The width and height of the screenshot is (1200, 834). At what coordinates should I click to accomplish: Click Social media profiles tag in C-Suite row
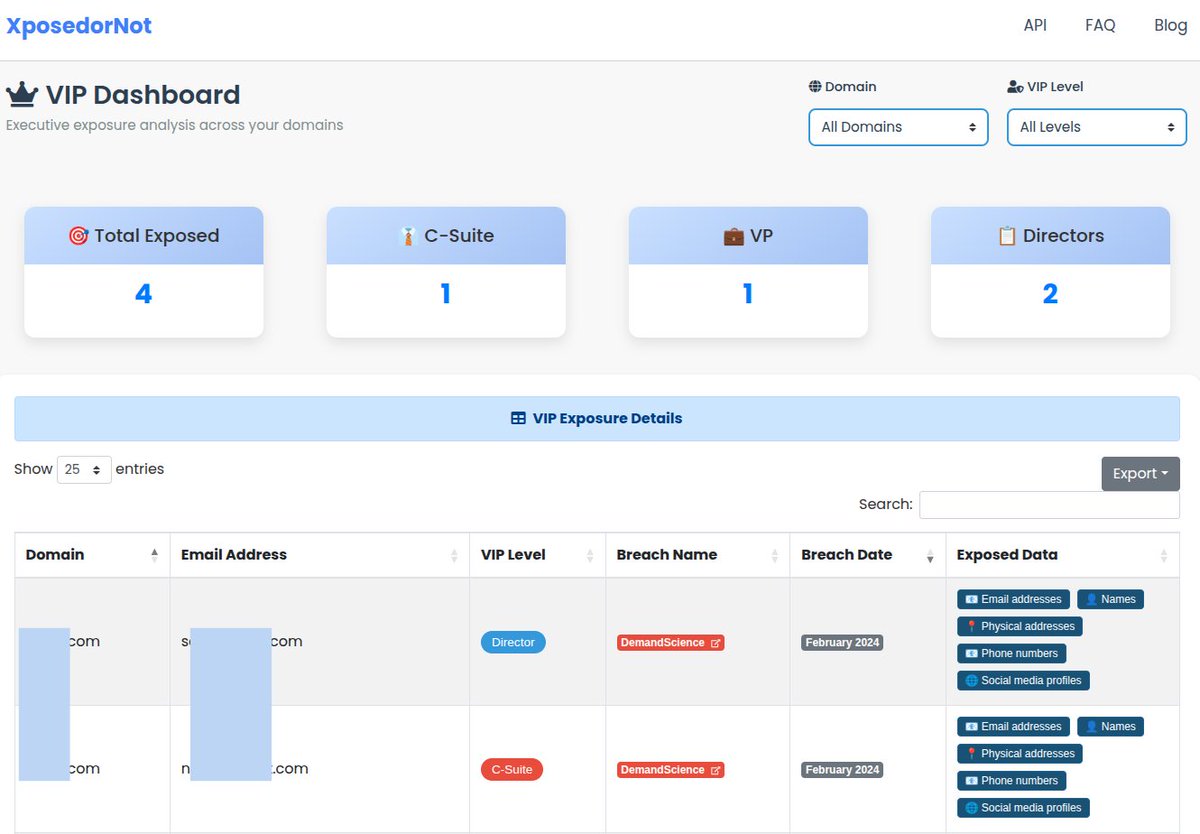coord(1023,807)
